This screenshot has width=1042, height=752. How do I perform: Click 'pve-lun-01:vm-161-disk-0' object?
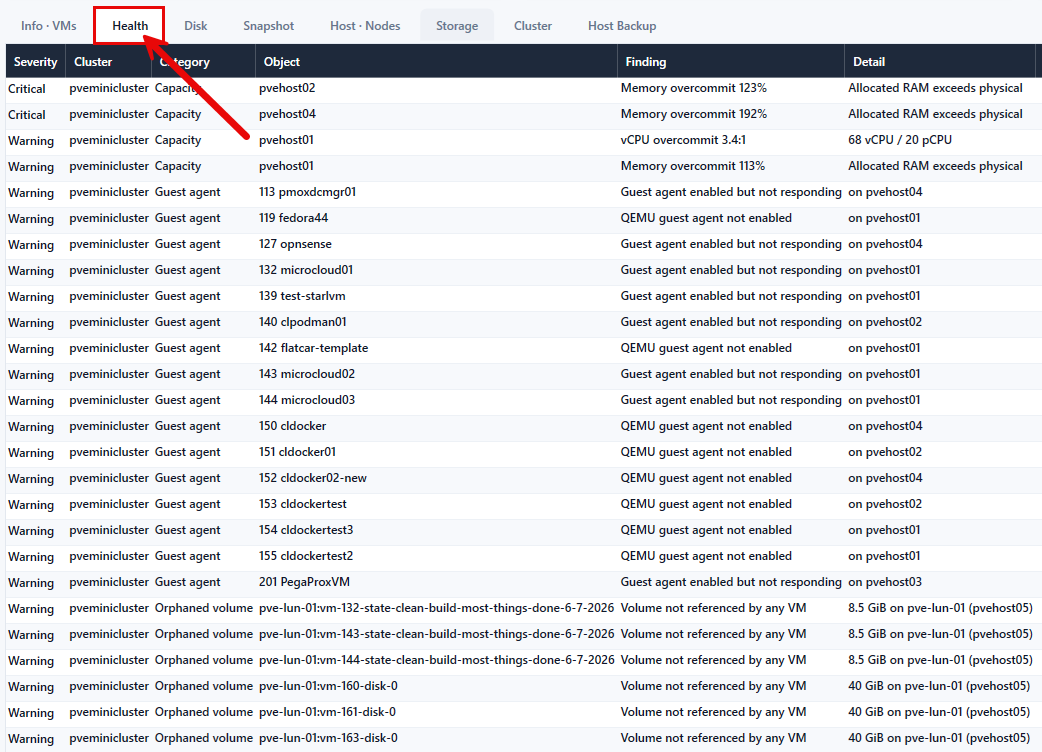click(327, 711)
